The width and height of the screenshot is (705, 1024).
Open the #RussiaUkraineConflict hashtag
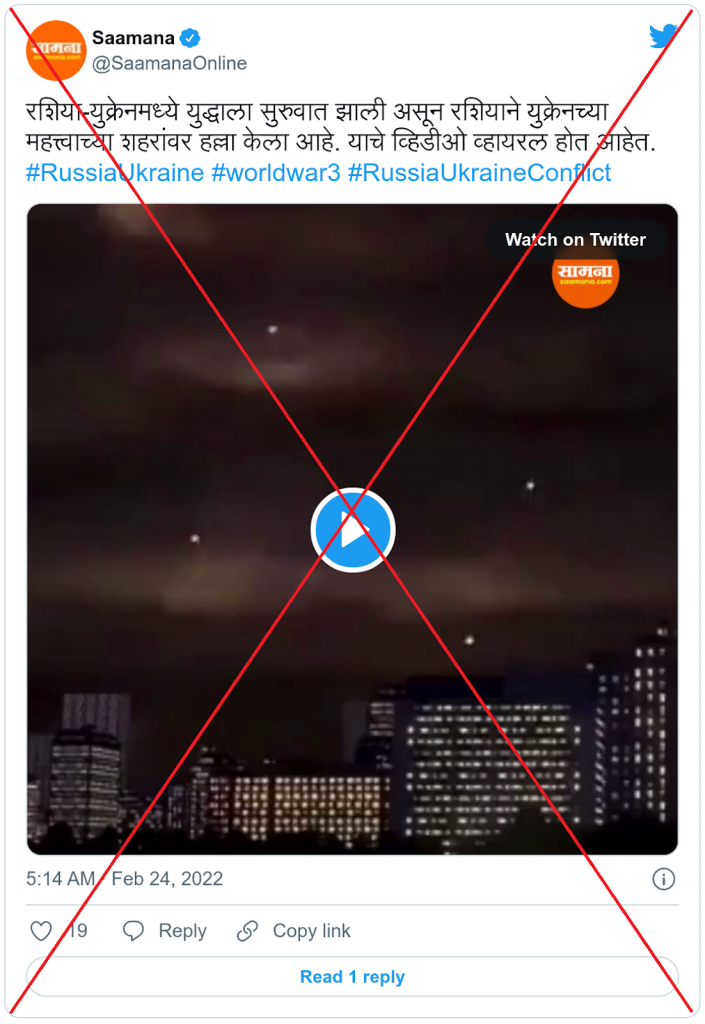480,173
